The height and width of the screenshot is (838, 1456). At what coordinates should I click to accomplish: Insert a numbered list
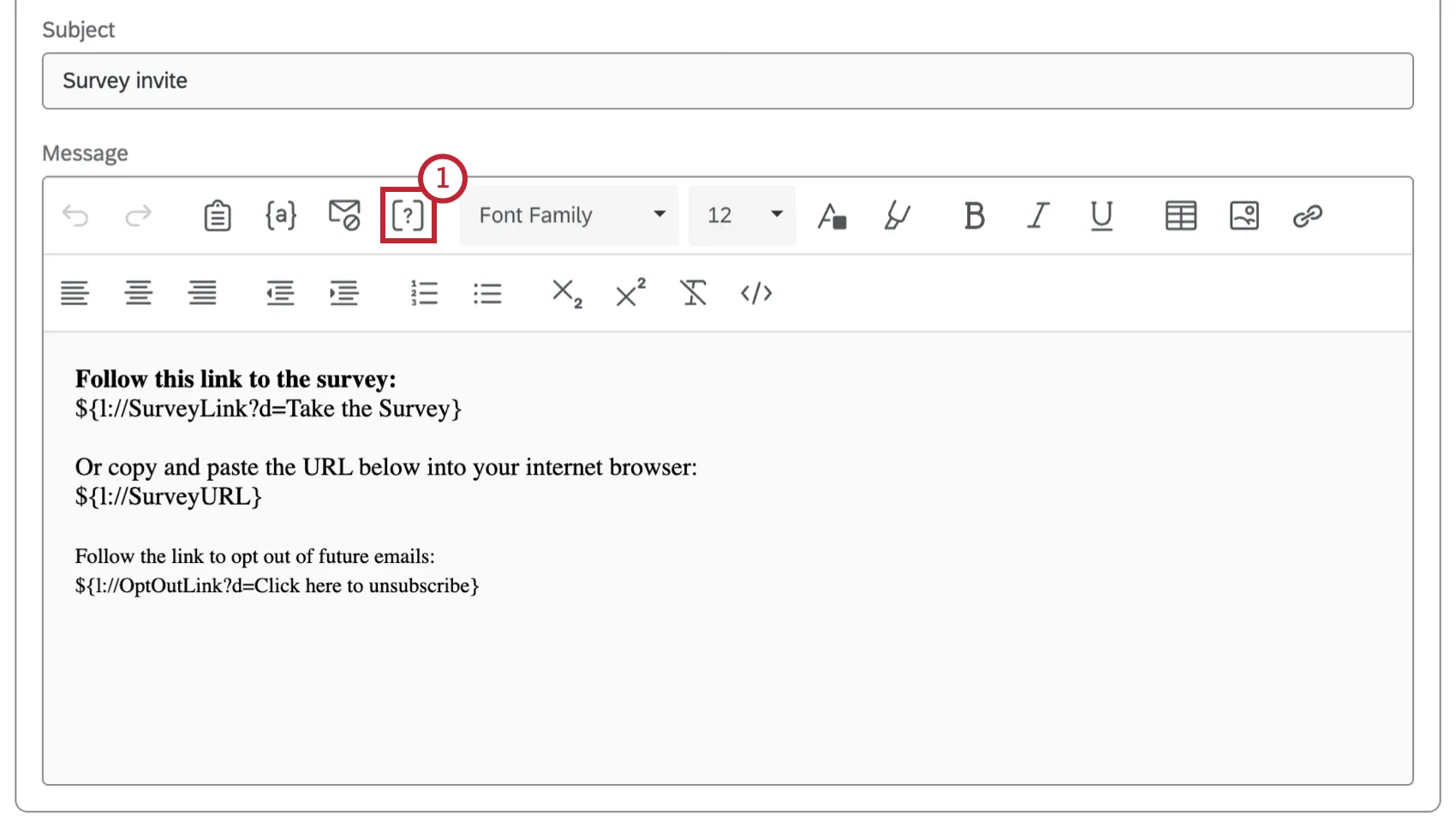click(x=424, y=294)
